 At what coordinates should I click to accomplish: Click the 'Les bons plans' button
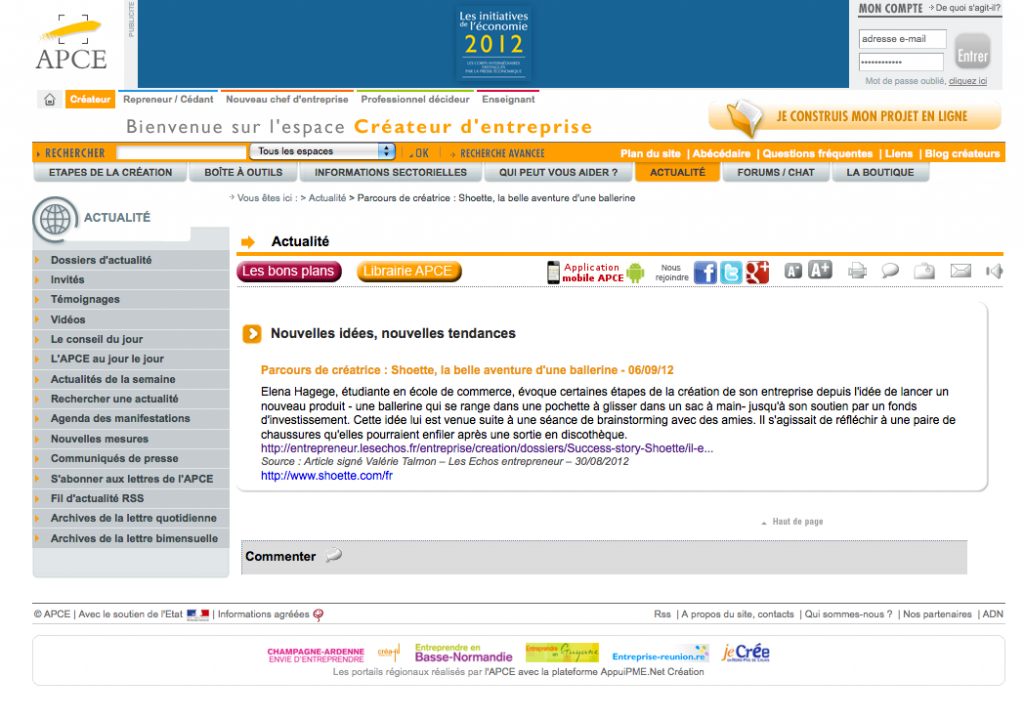click(289, 271)
